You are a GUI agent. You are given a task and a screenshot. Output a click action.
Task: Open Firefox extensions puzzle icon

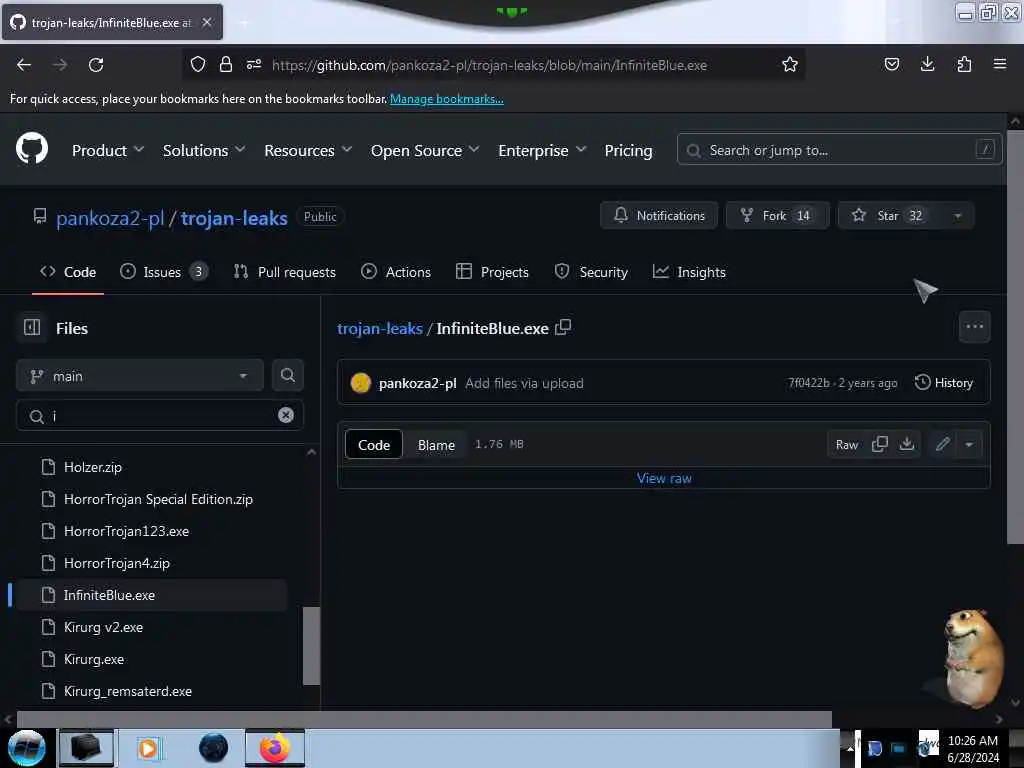[x=964, y=64]
